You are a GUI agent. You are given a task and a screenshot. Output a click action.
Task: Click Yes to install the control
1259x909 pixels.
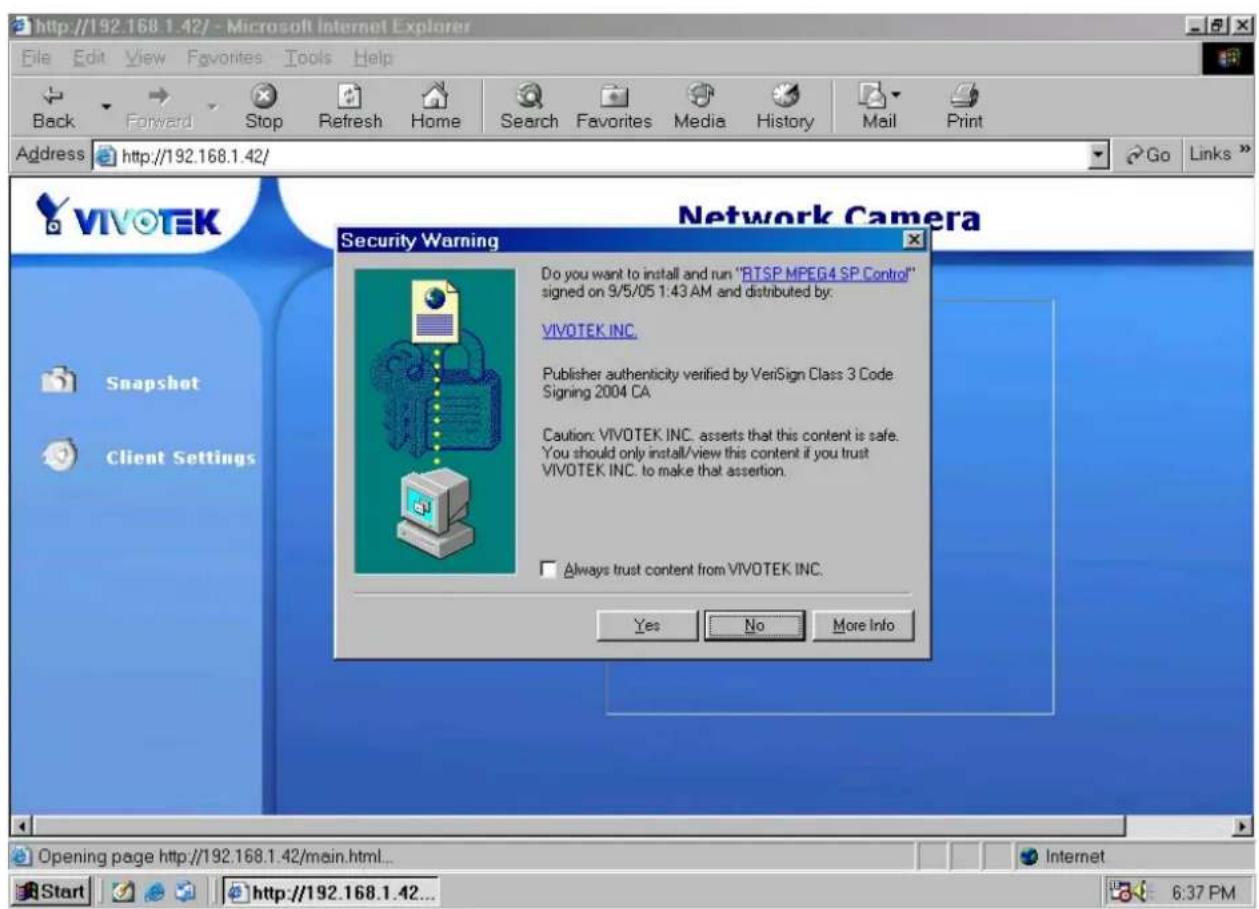pos(647,625)
